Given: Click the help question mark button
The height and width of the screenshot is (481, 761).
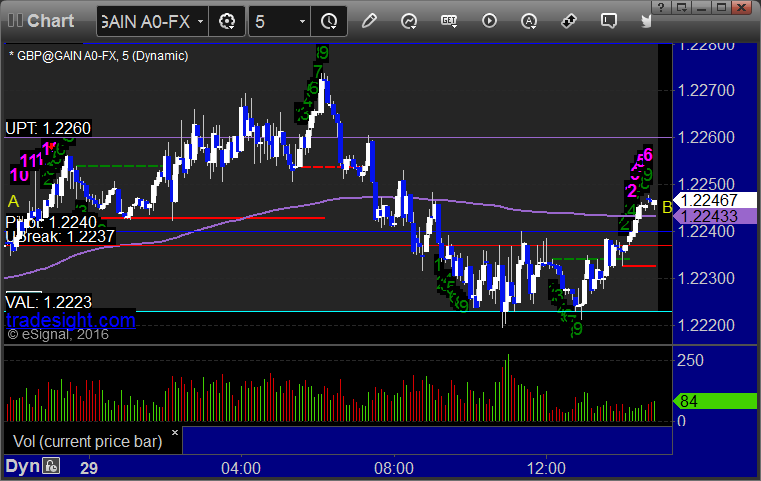Looking at the screenshot, I should pyautogui.click(x=661, y=7).
